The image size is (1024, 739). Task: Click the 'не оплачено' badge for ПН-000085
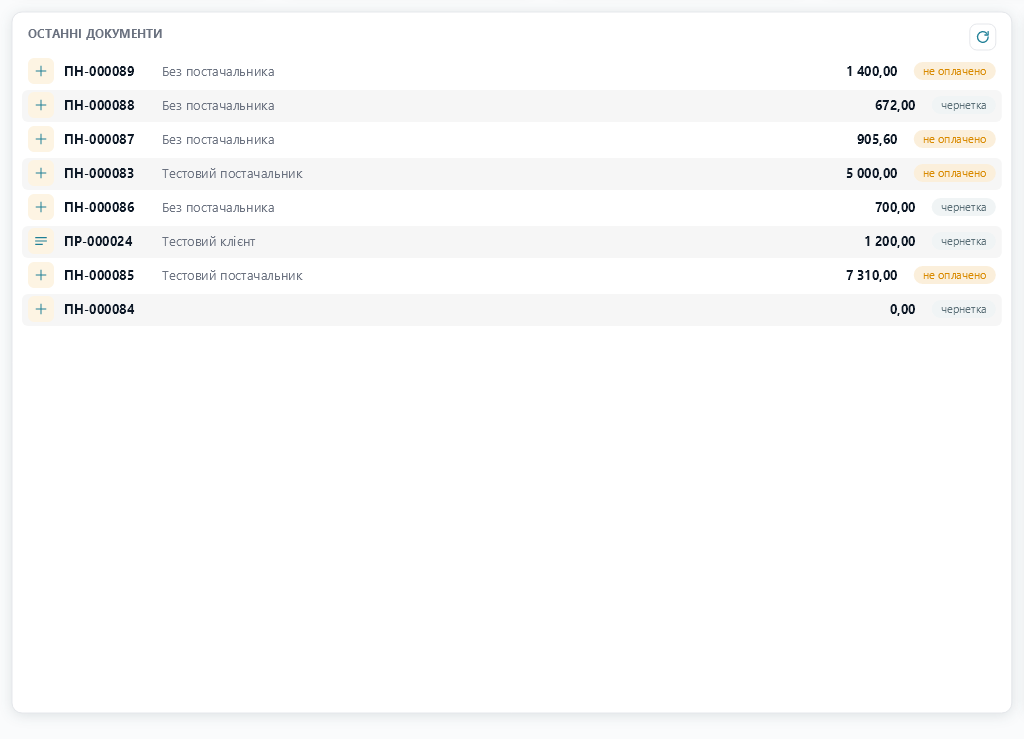tap(954, 275)
